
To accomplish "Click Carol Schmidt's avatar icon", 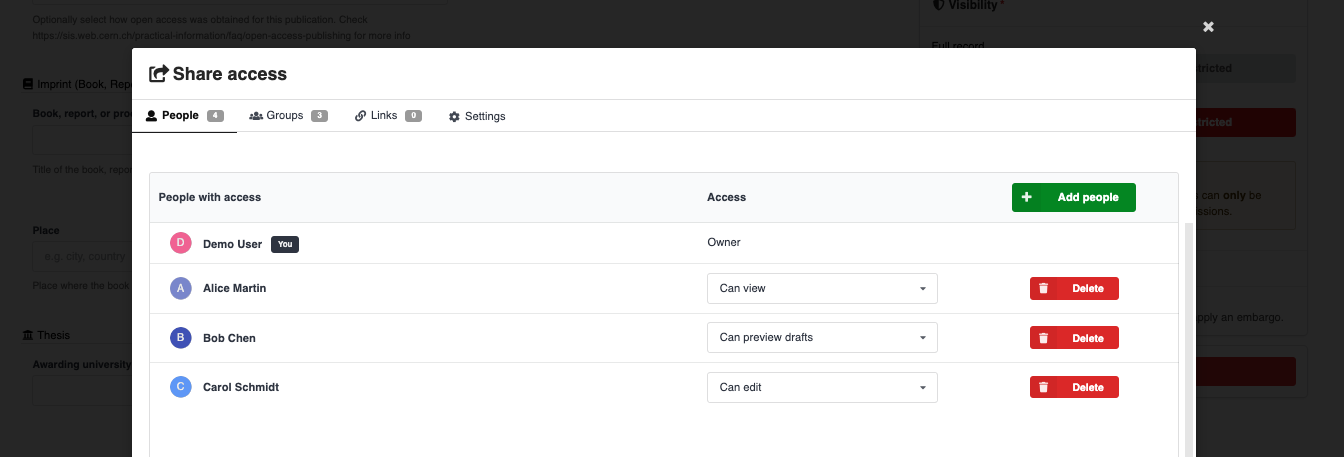I will coord(180,387).
